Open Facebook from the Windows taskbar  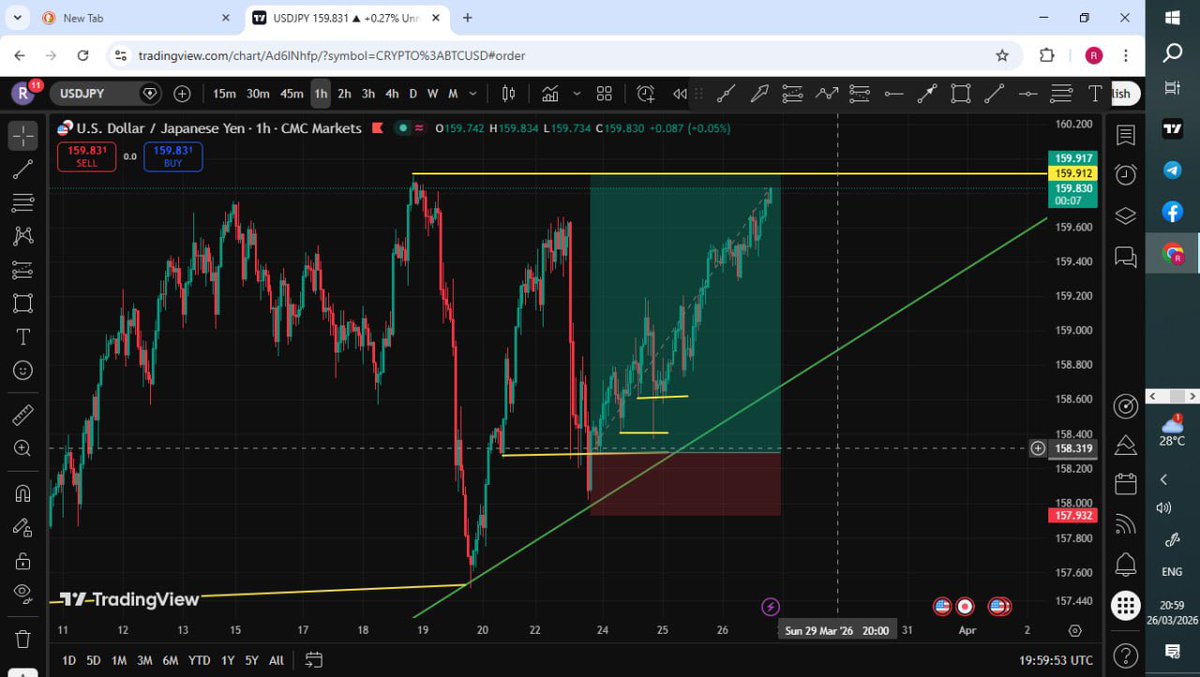1173,212
